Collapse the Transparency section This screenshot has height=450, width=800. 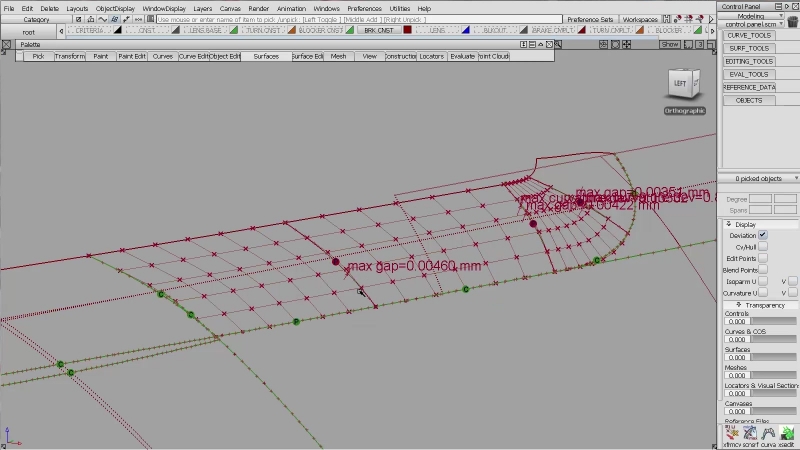[738, 305]
